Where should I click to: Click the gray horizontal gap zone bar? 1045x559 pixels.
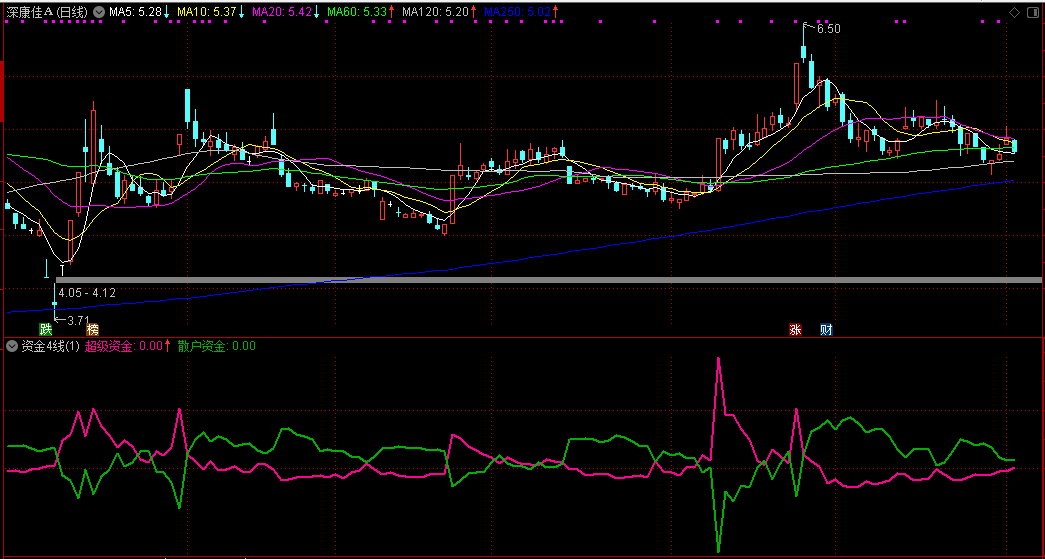click(x=548, y=280)
